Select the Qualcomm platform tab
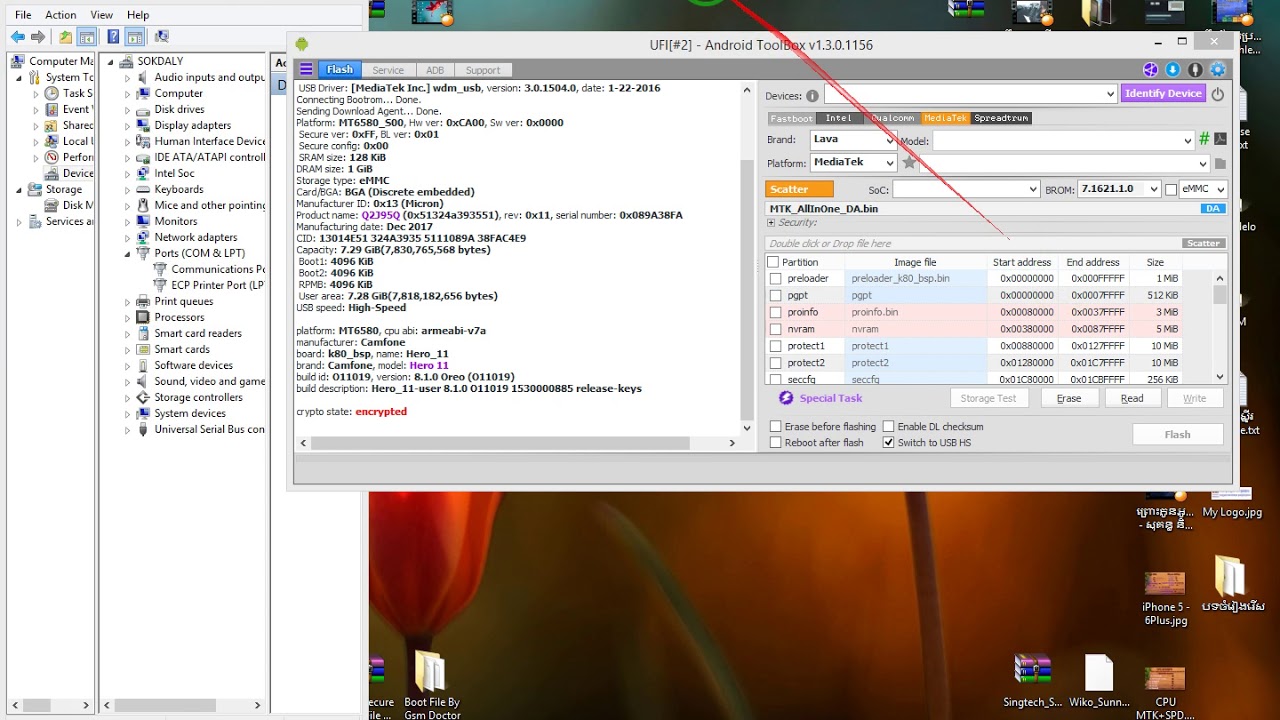Viewport: 1280px width, 720px height. 892,118
